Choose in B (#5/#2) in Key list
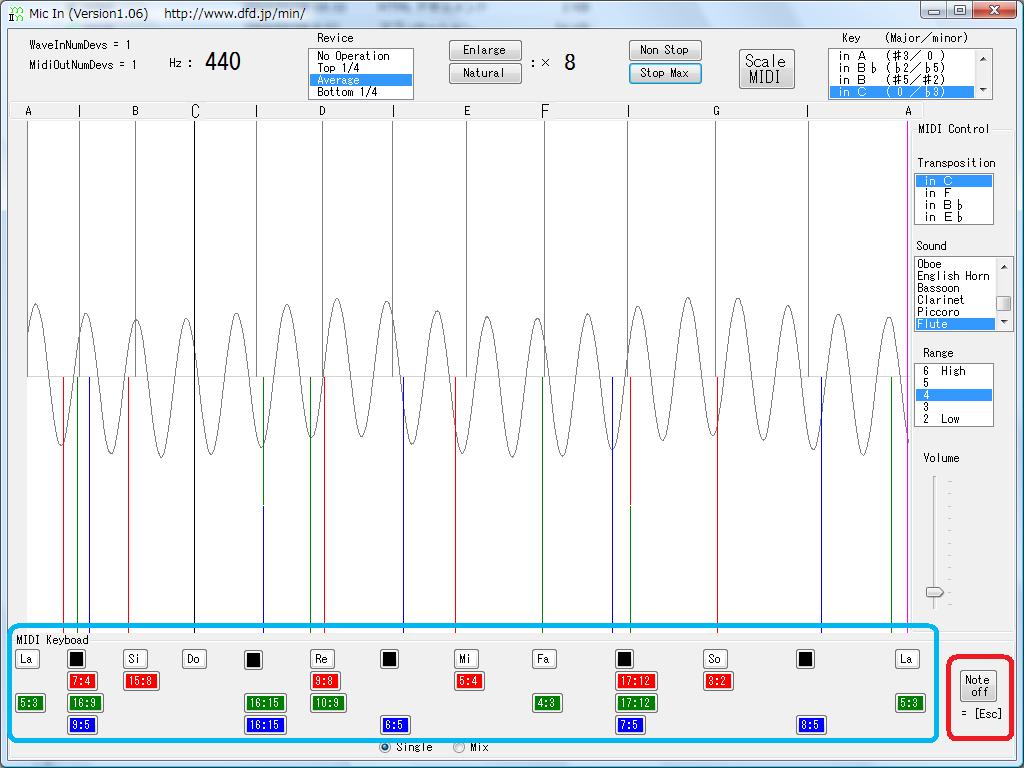 [x=902, y=80]
